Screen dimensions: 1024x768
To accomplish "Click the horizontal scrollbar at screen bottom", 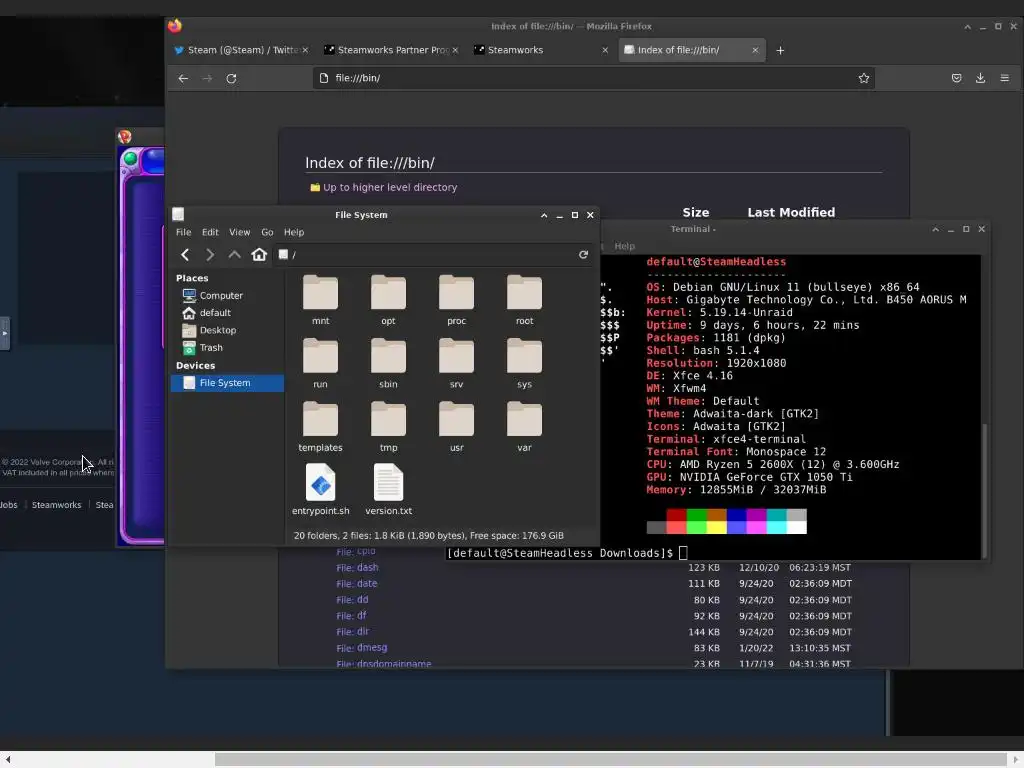I will [x=611, y=760].
